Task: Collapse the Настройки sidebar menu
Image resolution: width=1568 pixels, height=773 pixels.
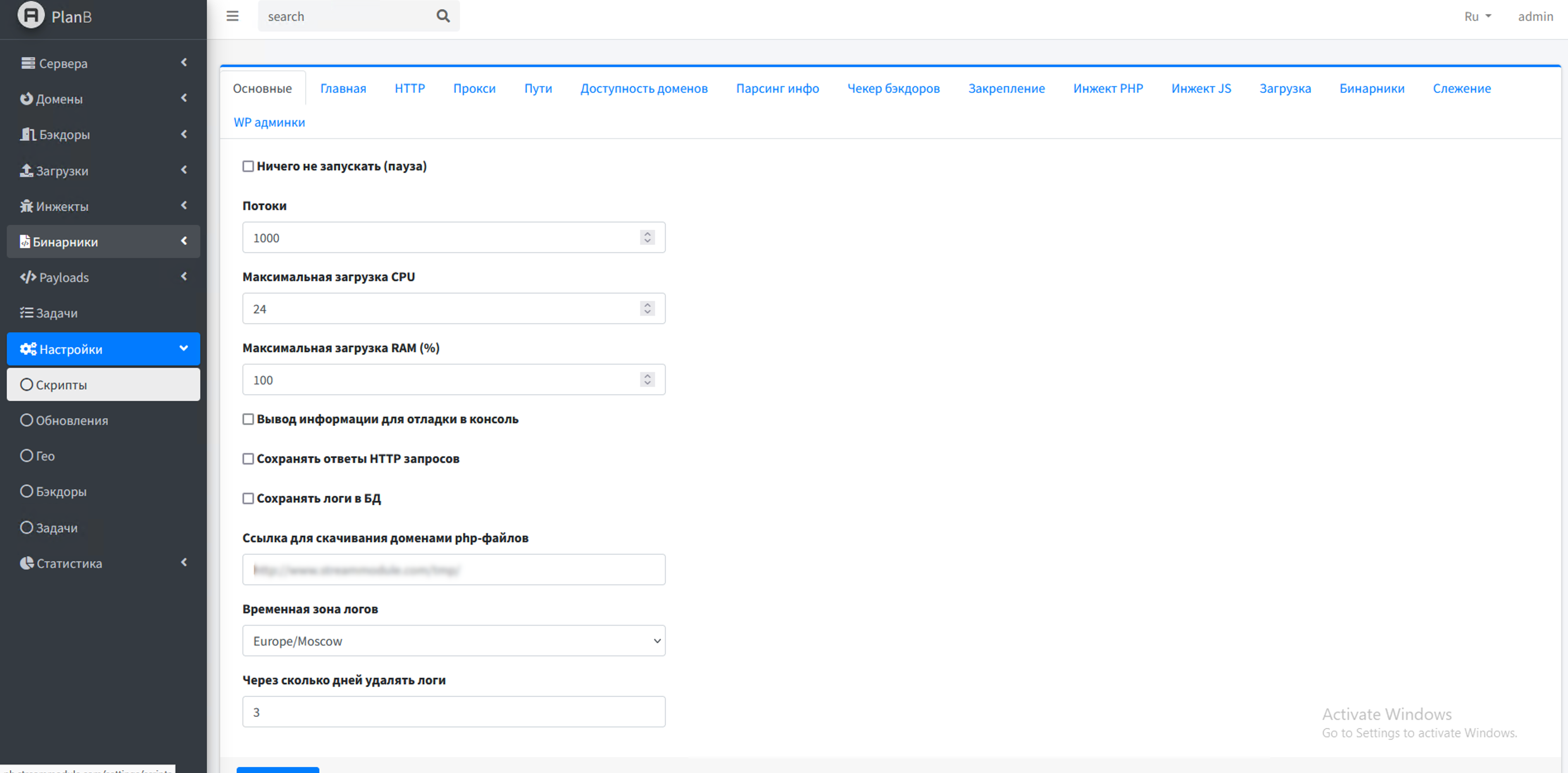Action: coord(103,349)
